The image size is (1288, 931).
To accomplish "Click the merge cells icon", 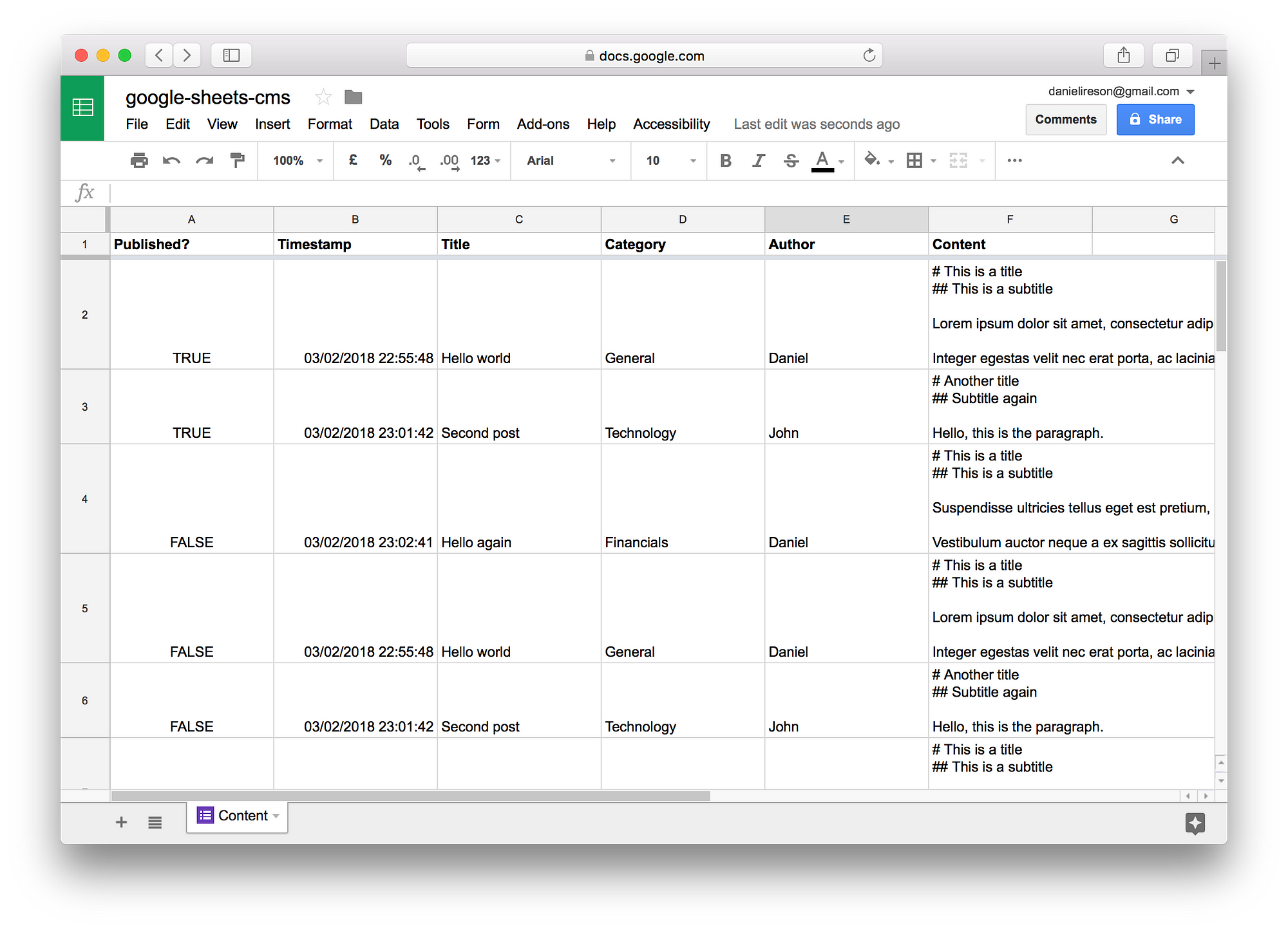I will (x=956, y=160).
